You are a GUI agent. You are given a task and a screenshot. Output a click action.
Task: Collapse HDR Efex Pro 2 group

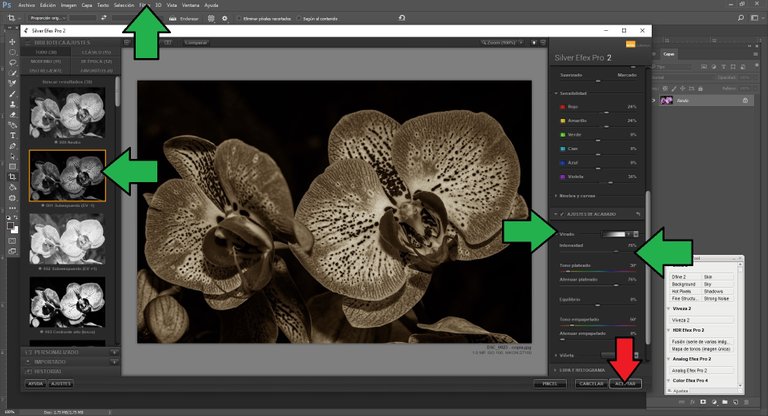tap(669, 330)
